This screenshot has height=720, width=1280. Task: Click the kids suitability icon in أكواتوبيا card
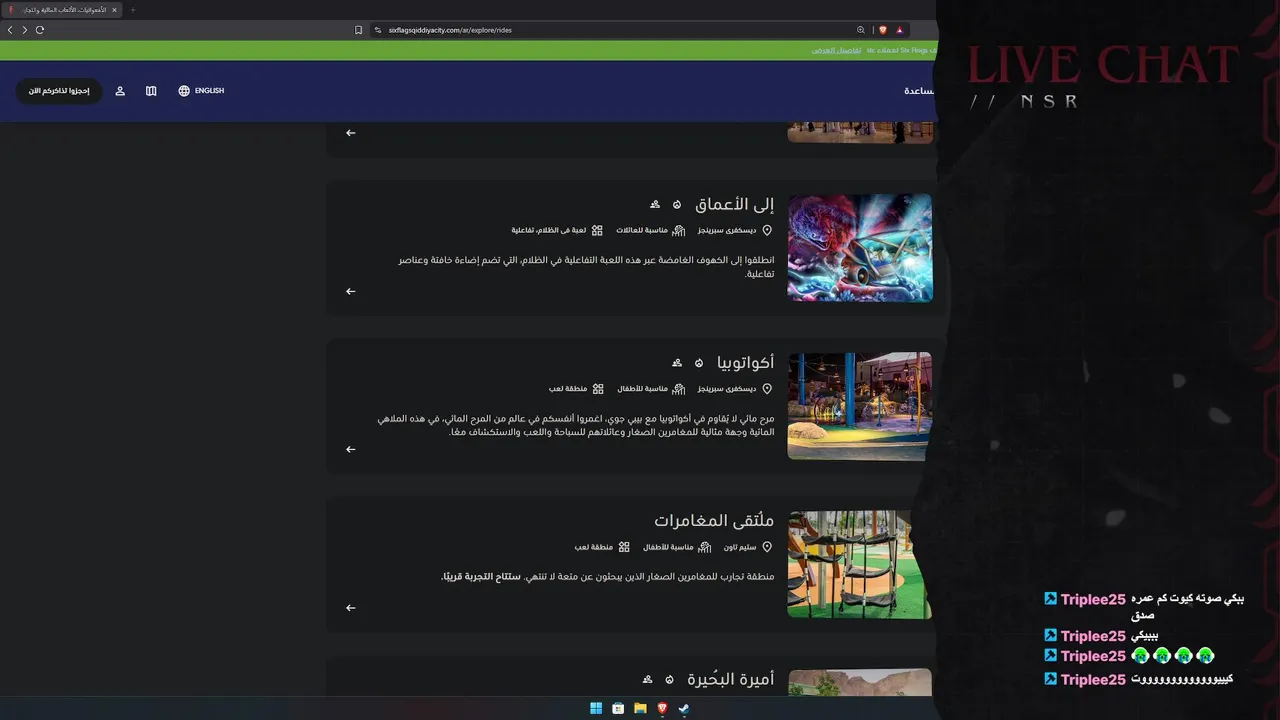[x=679, y=389]
